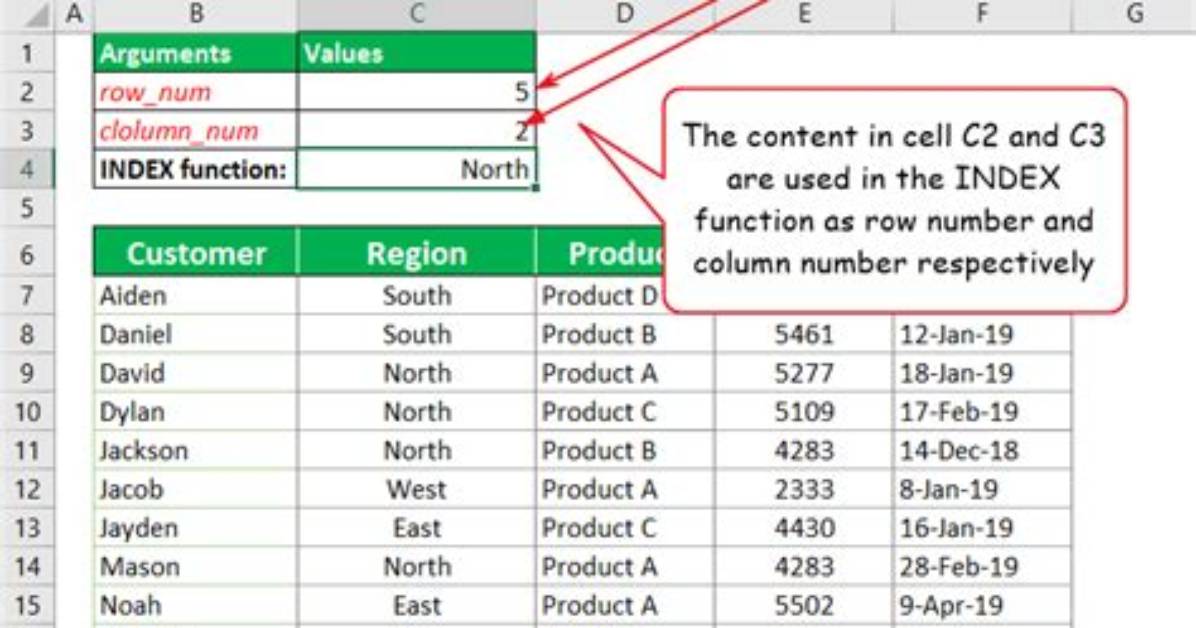1196x628 pixels.
Task: Select the Jacob customer cell
Action: pos(195,489)
